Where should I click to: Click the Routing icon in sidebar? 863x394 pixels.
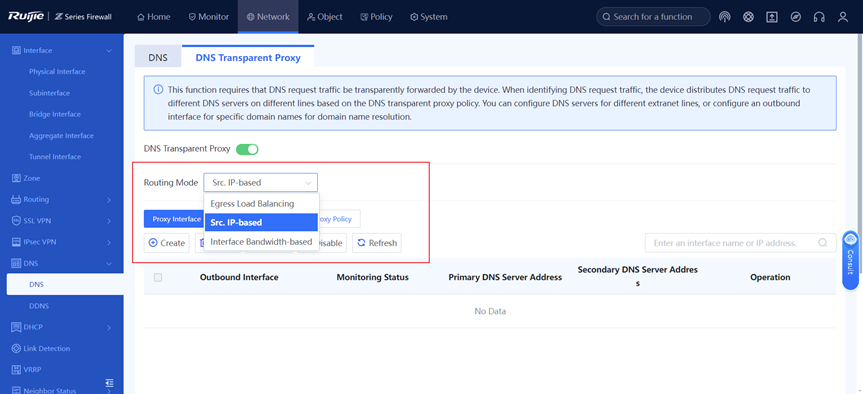(x=16, y=199)
